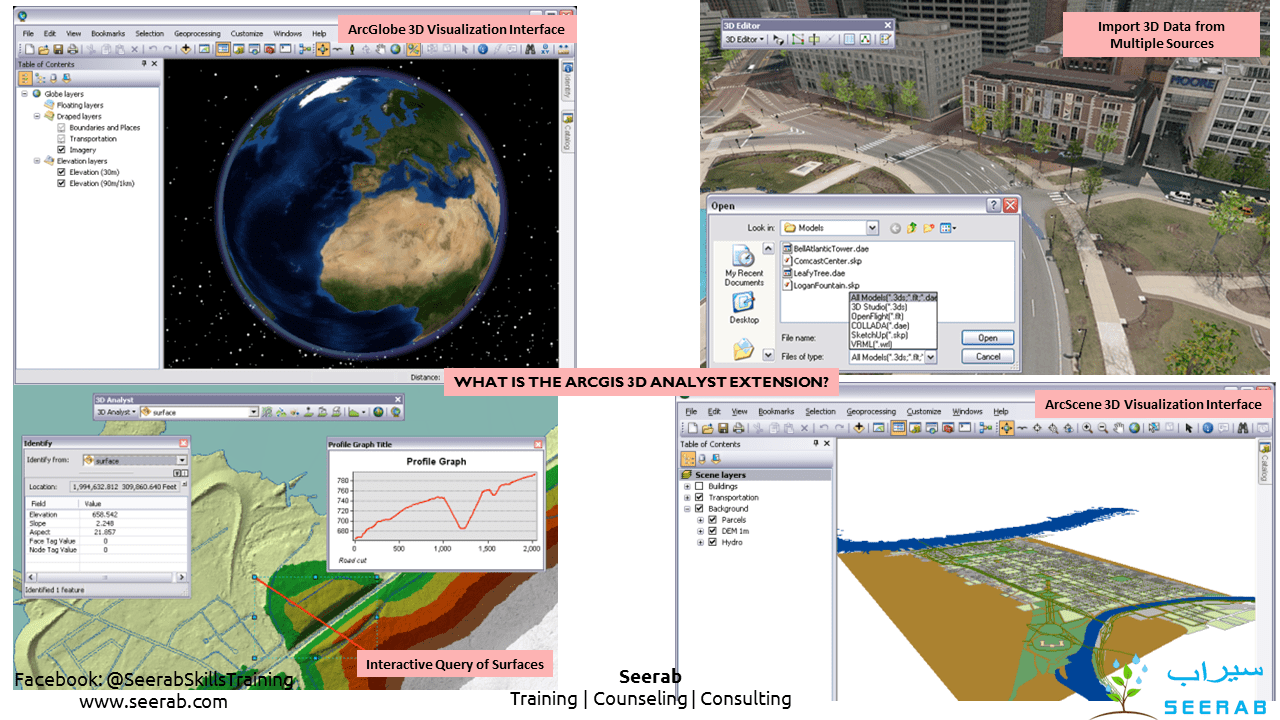Collapse the Globe layers tree node
This screenshot has height=720, width=1280.
pyautogui.click(x=23, y=94)
